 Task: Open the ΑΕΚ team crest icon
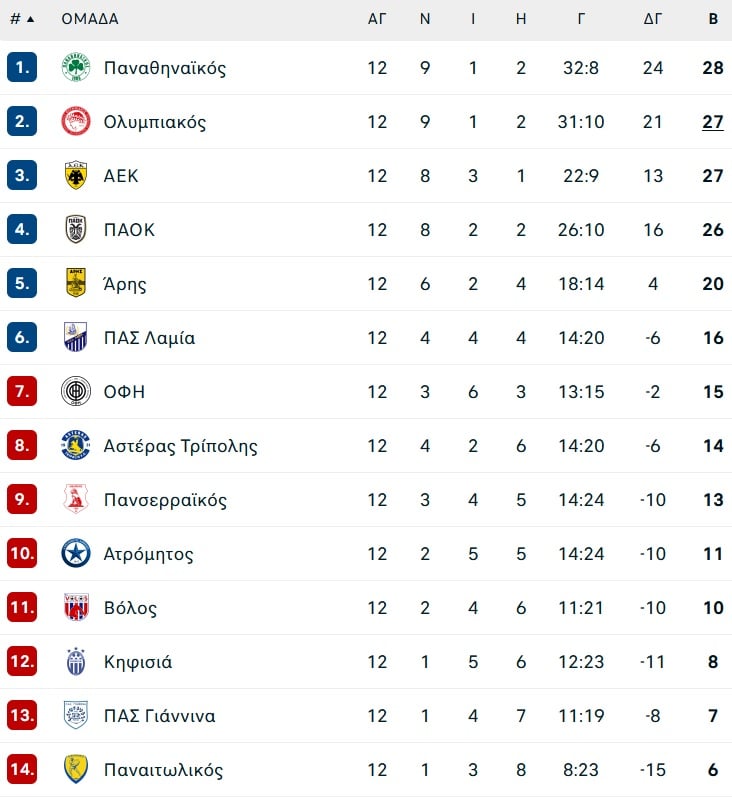(x=76, y=175)
